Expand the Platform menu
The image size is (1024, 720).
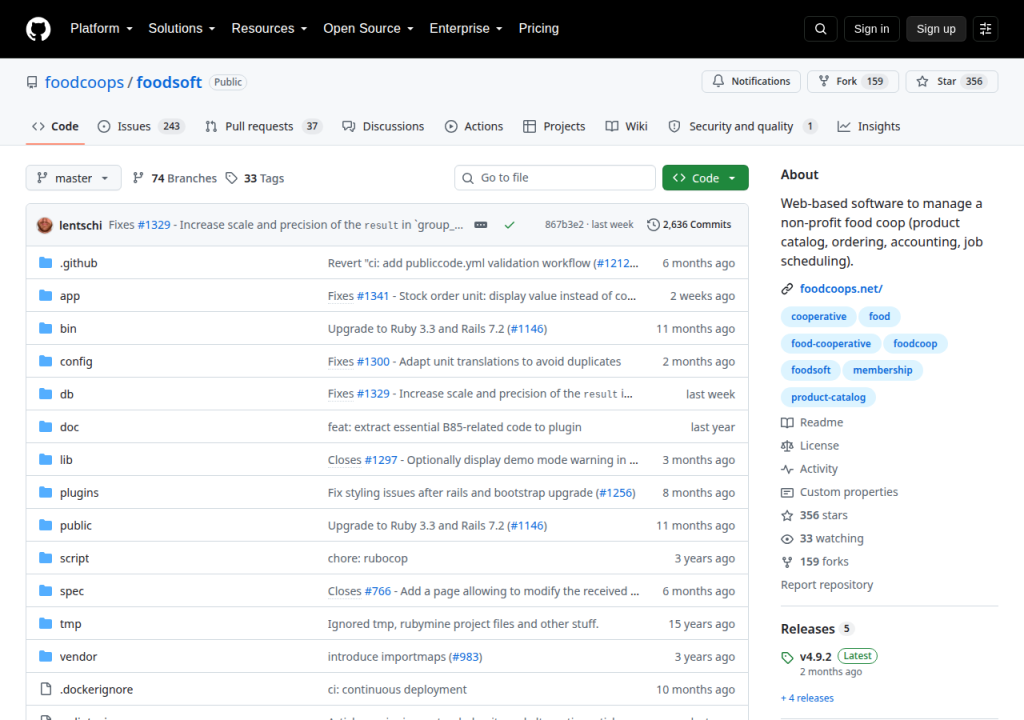click(x=101, y=29)
